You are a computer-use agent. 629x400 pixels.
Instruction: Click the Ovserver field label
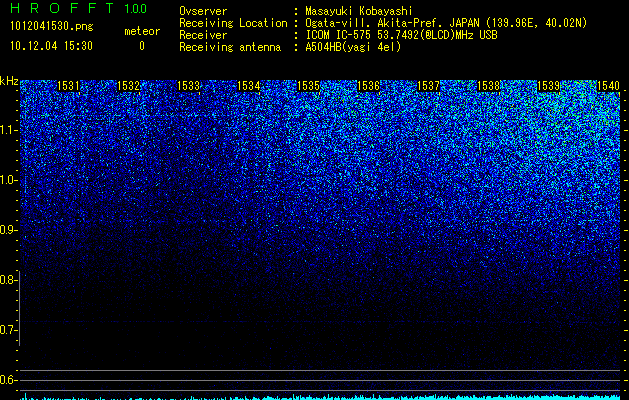(x=203, y=11)
